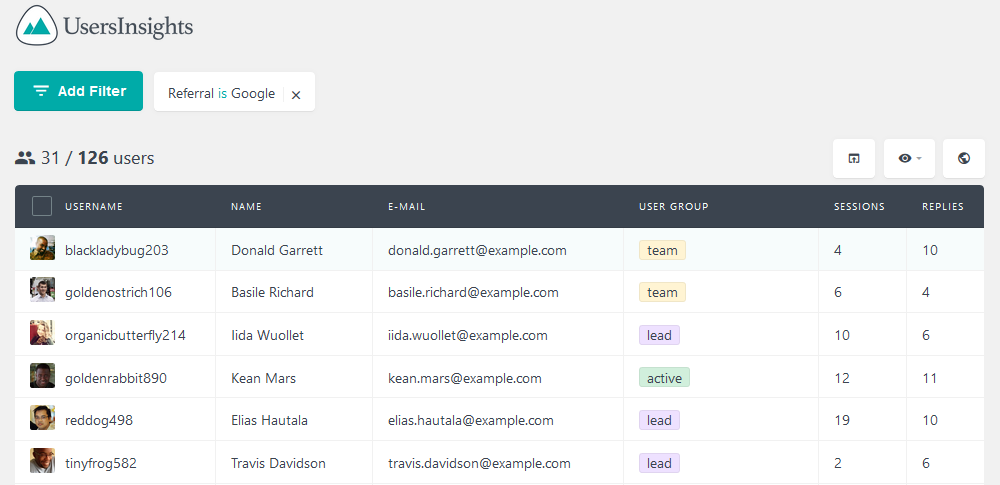Open the export users icon button

point(854,158)
